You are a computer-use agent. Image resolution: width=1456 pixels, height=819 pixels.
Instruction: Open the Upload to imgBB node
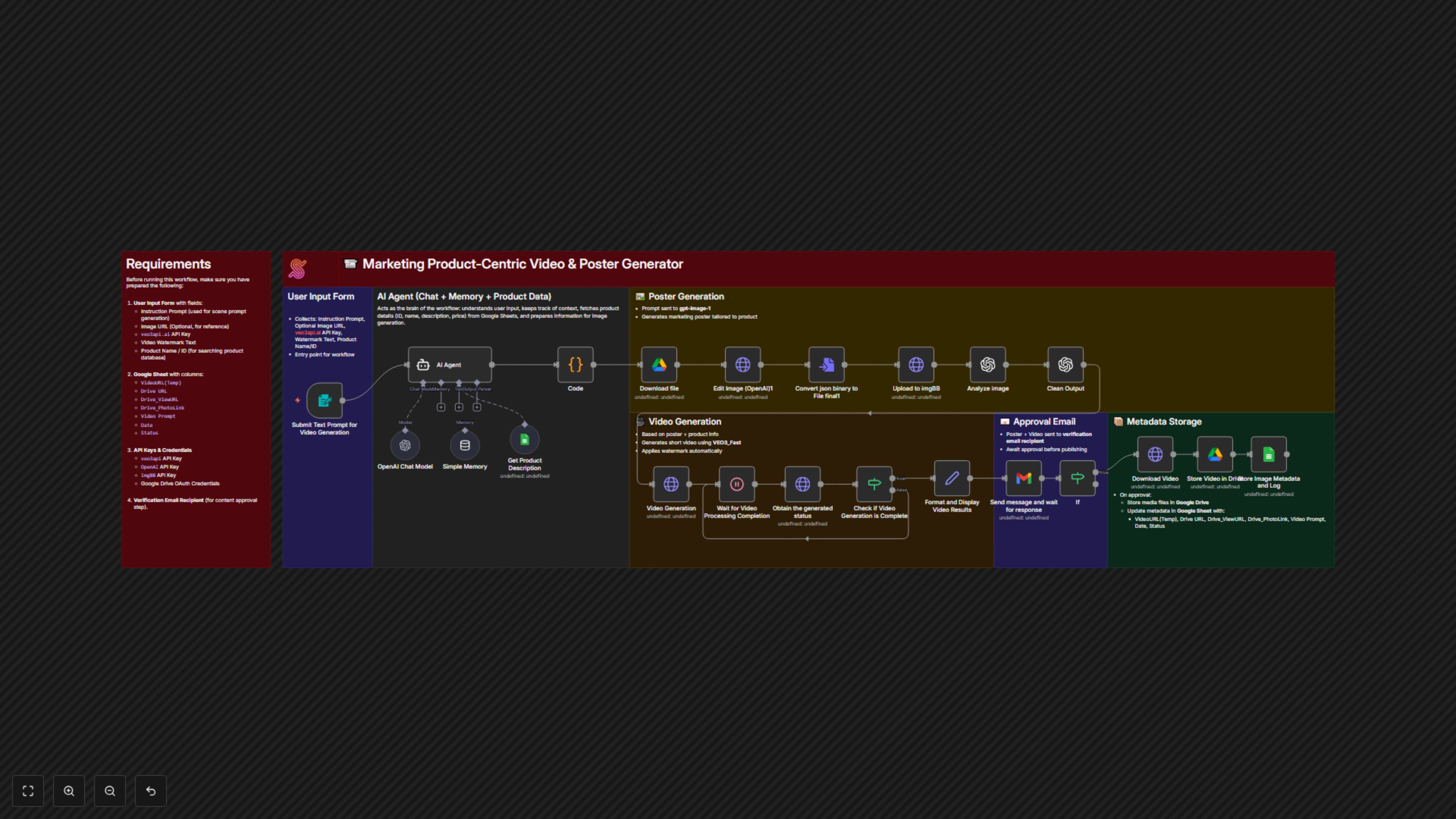click(x=916, y=364)
